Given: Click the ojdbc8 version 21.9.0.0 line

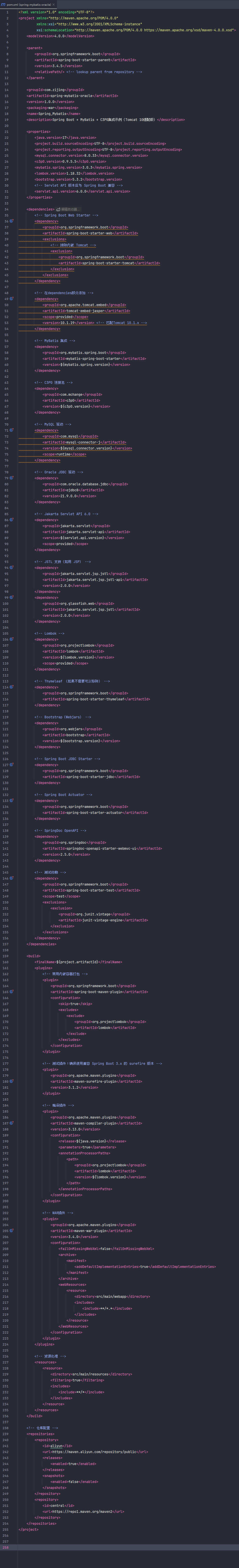Looking at the screenshot, I should click(x=70, y=496).
